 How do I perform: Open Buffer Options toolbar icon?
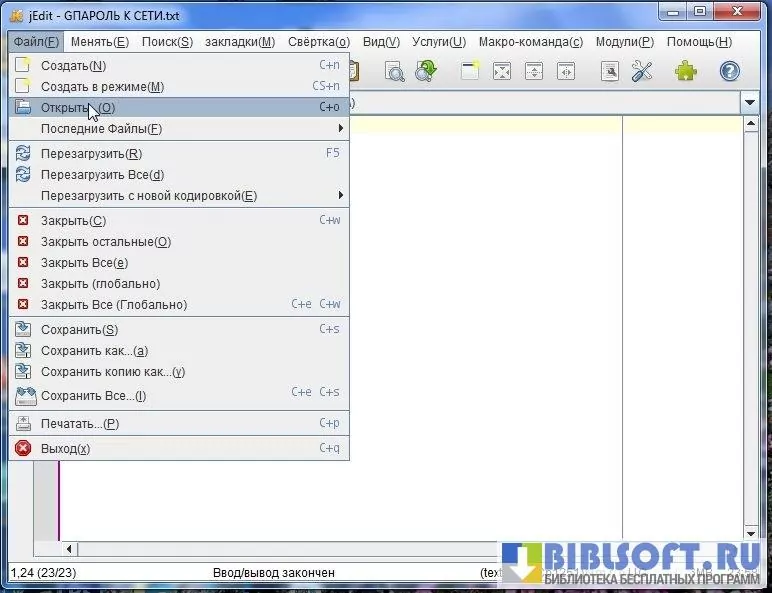click(610, 71)
